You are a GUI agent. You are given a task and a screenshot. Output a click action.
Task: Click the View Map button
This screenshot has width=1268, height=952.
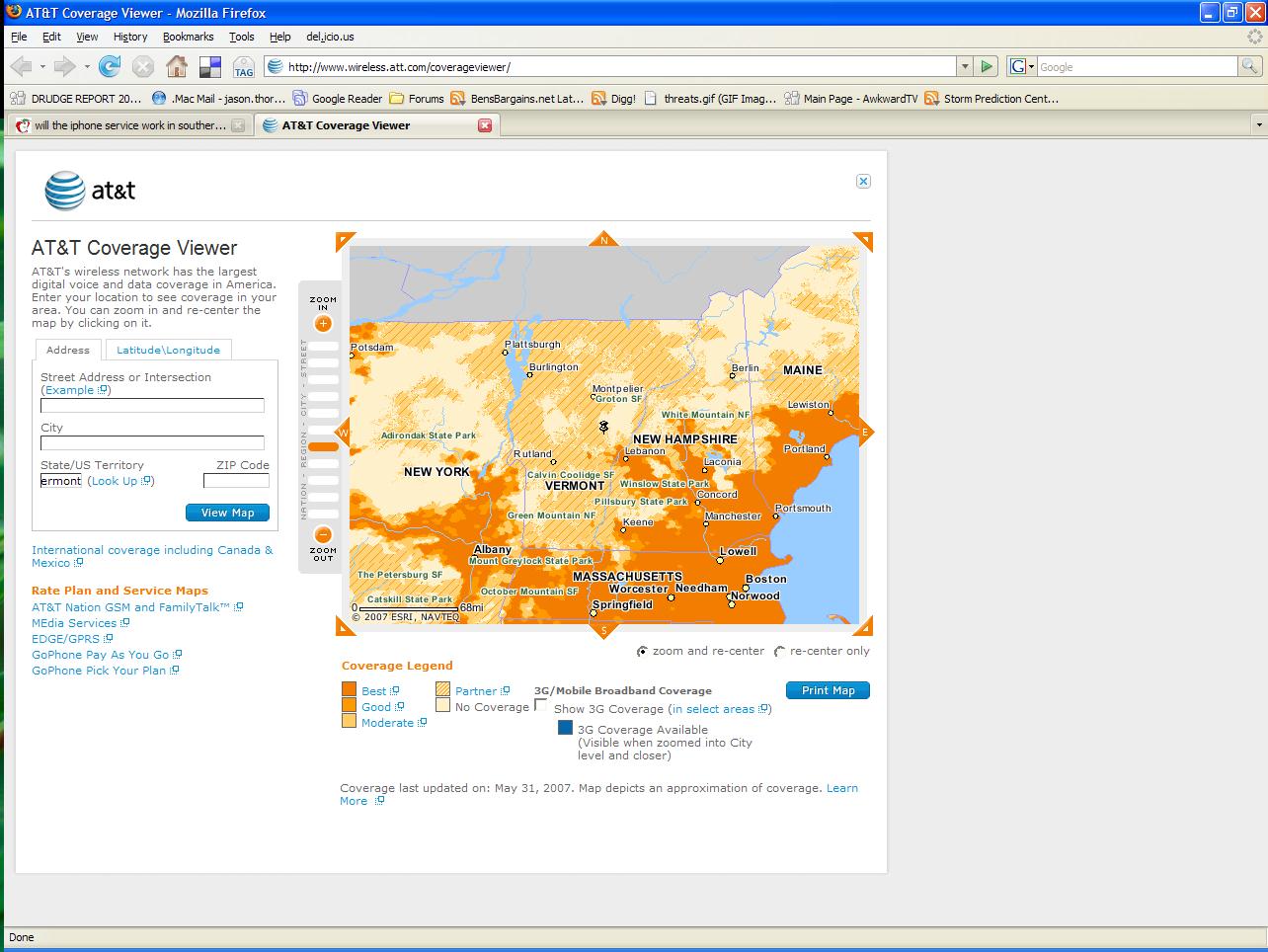point(227,513)
